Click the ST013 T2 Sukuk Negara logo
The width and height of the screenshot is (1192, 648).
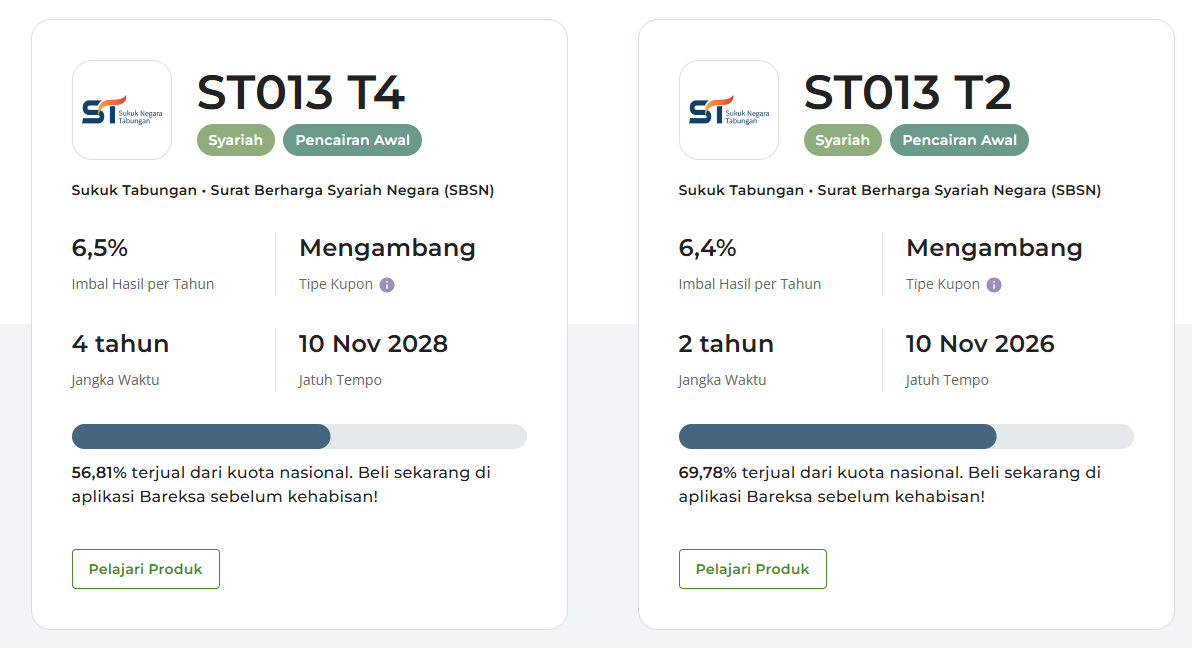728,110
